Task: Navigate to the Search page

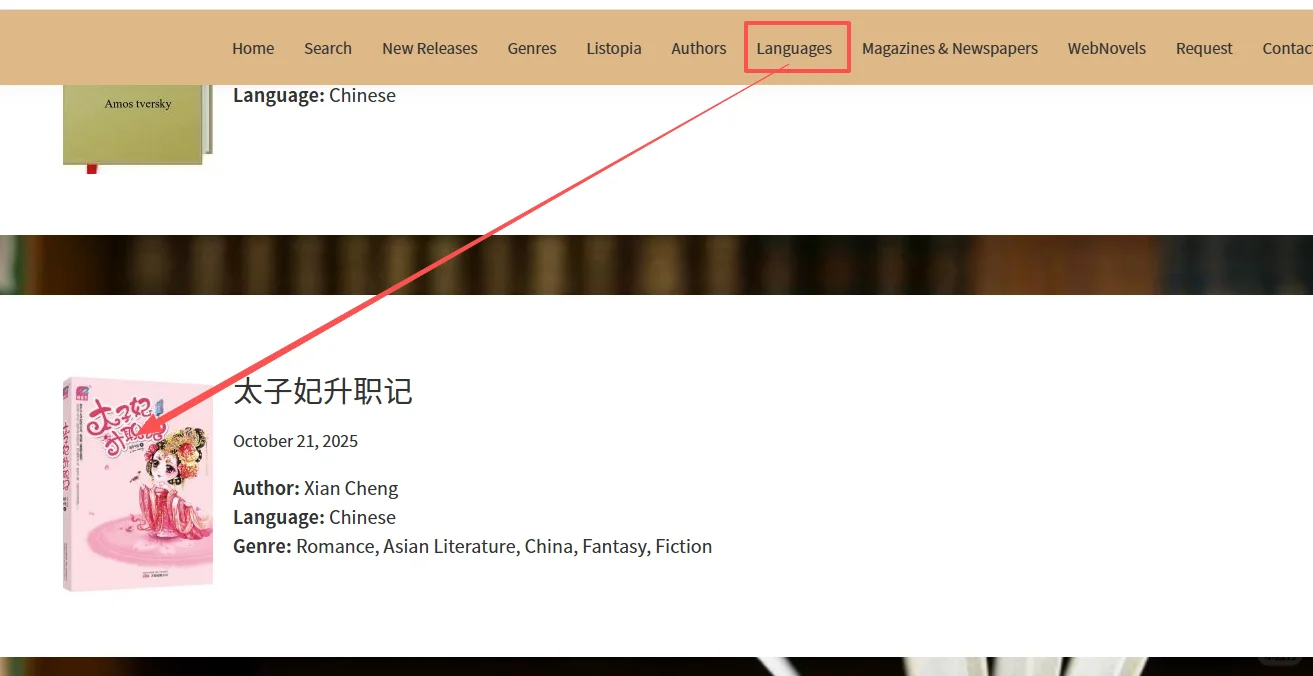Action: [327, 47]
